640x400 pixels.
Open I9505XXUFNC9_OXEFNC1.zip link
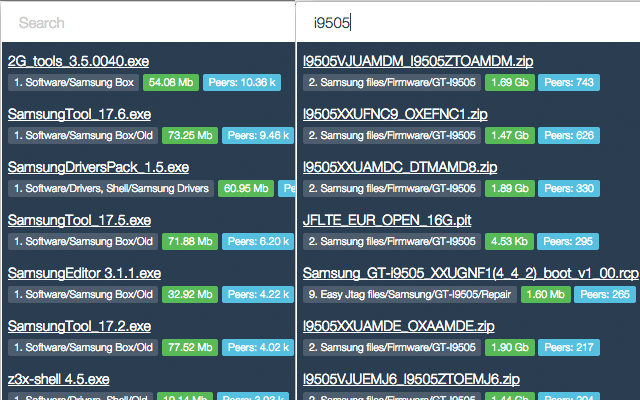coord(395,114)
